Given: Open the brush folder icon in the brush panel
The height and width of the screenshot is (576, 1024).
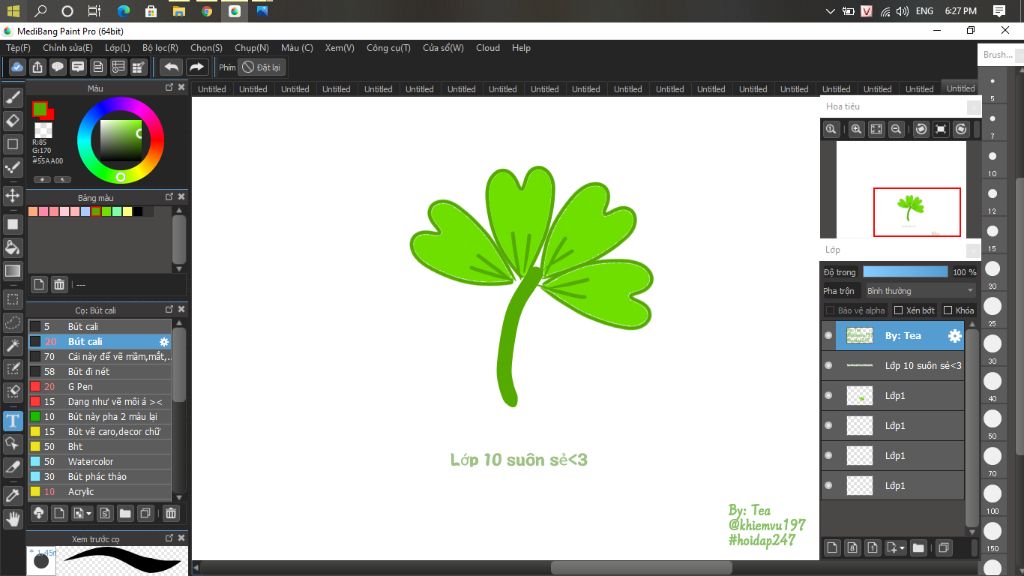Looking at the screenshot, I should tap(125, 513).
